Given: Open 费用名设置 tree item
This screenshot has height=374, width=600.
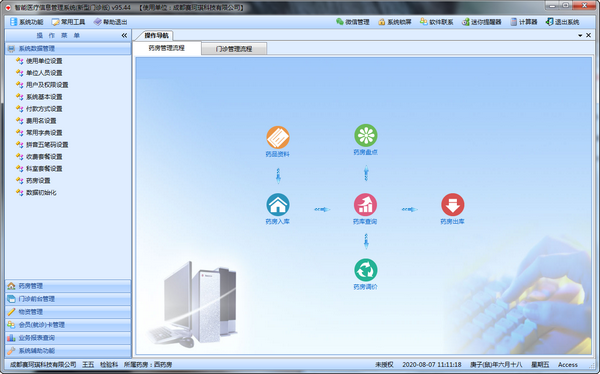Looking at the screenshot, I should [41, 121].
